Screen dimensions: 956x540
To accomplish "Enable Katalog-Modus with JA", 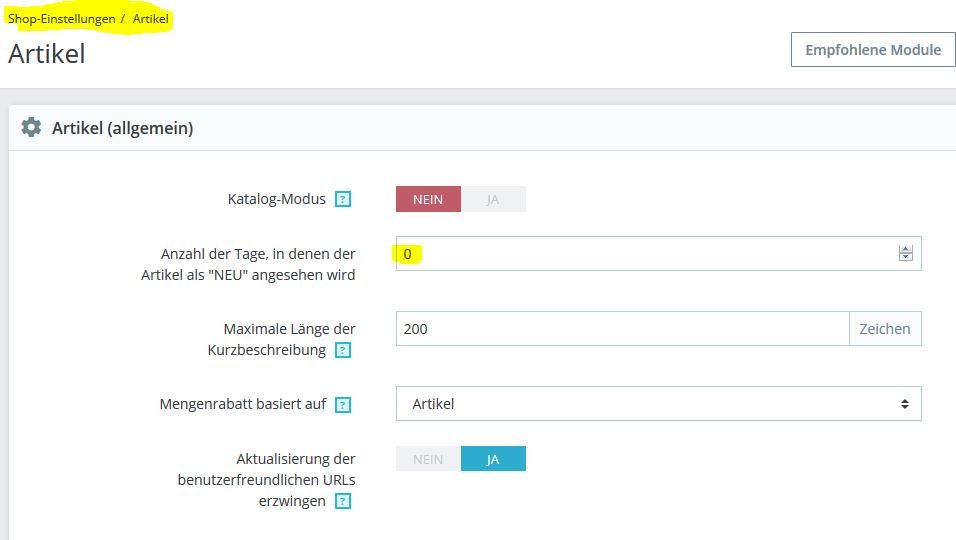I will click(x=493, y=199).
